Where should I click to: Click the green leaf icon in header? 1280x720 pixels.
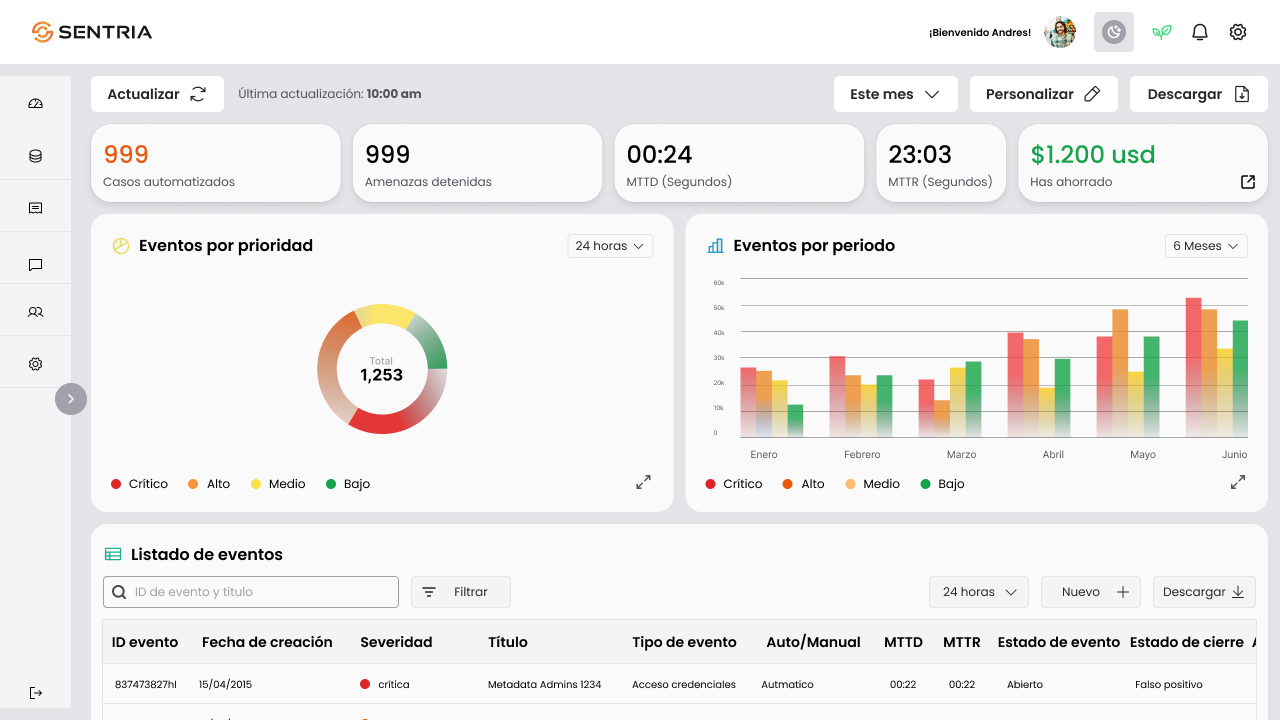coord(1161,32)
